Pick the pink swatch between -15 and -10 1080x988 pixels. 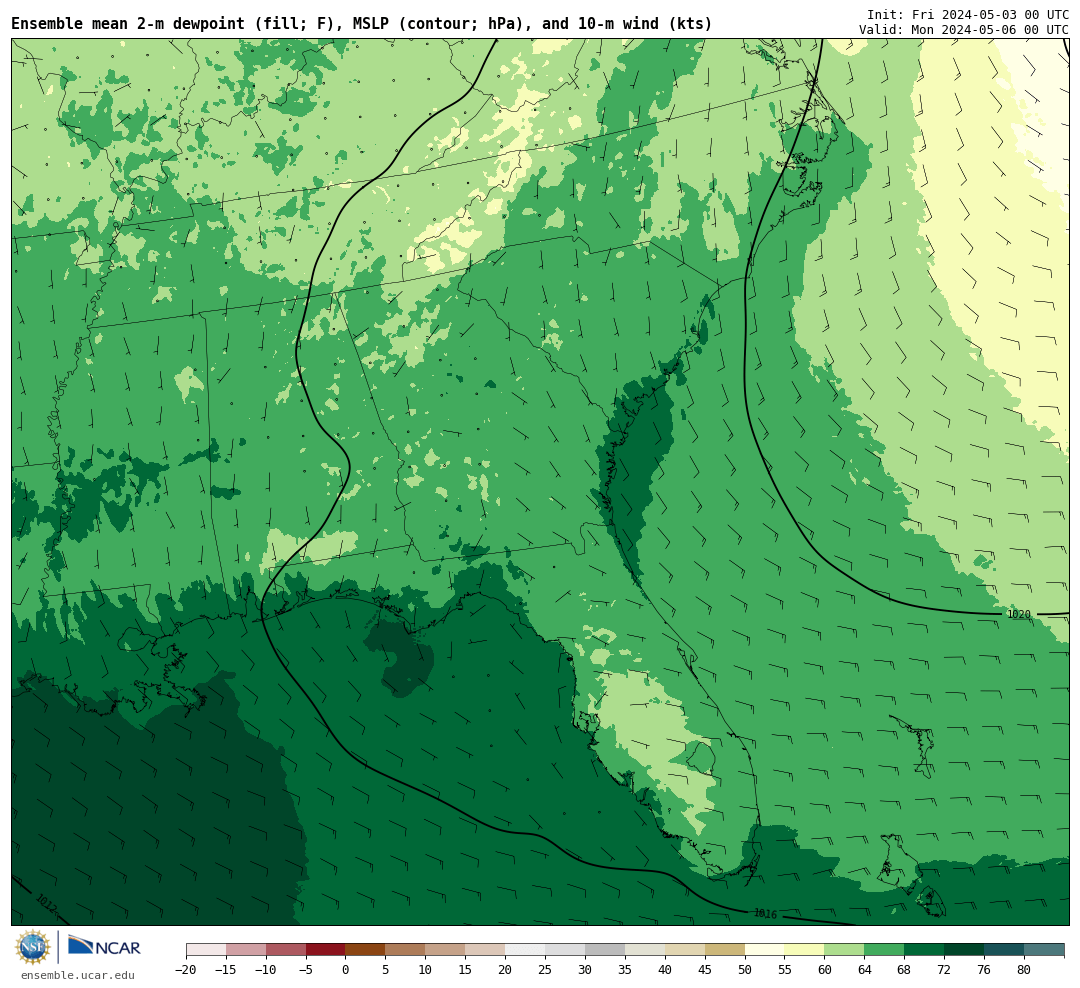point(245,950)
